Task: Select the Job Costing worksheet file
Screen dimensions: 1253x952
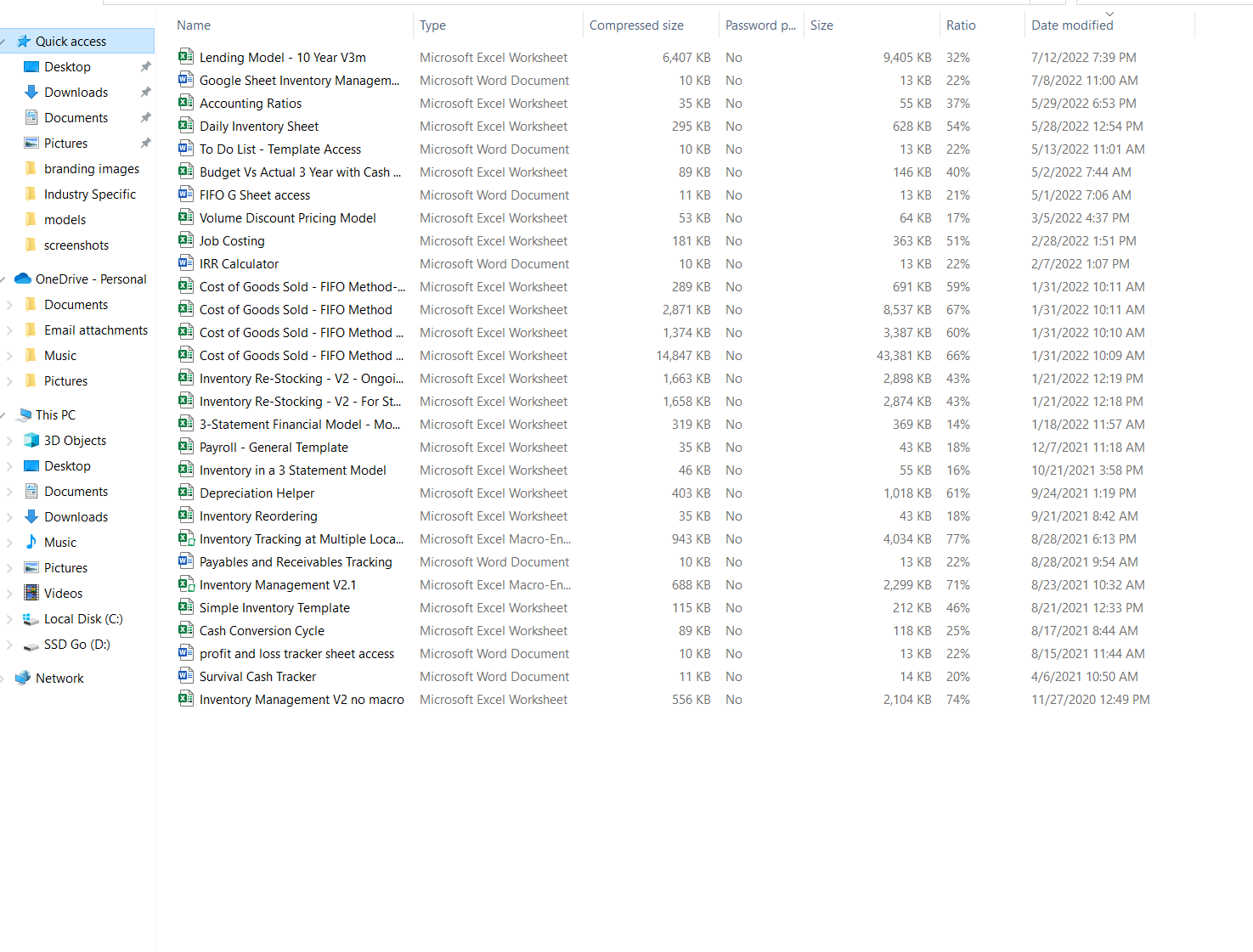Action: (x=232, y=241)
